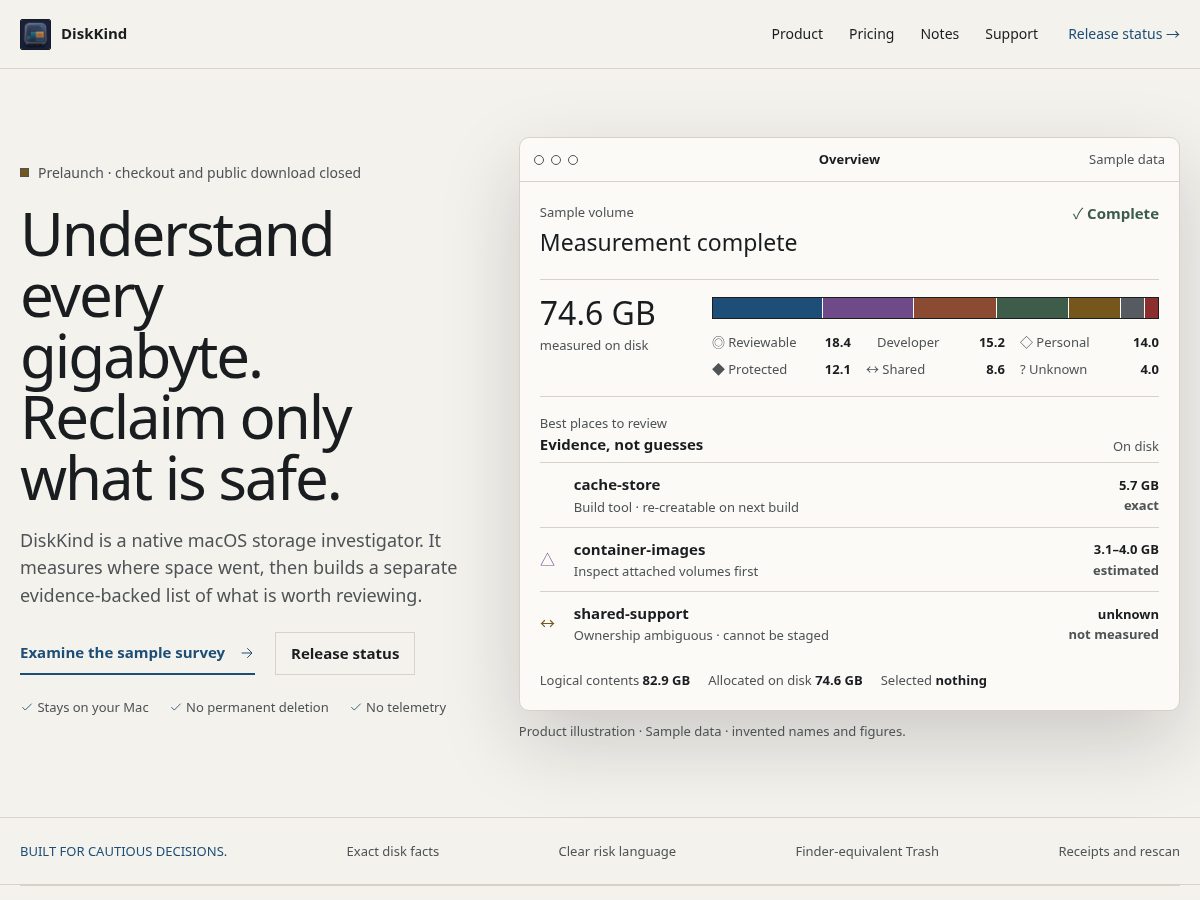
Task: Click 'Evidence, not guesses' heading
Action: (x=621, y=445)
